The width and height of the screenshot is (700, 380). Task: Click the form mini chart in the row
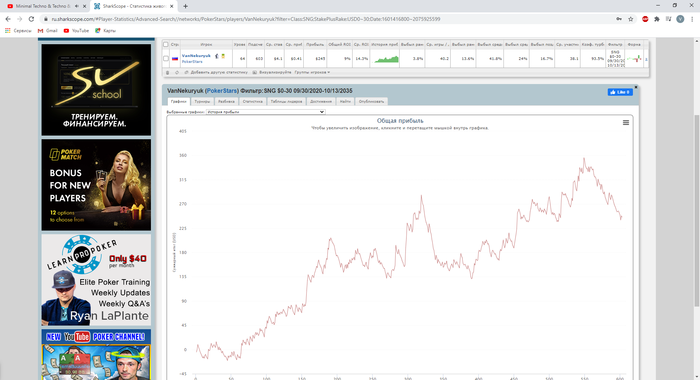(x=634, y=58)
